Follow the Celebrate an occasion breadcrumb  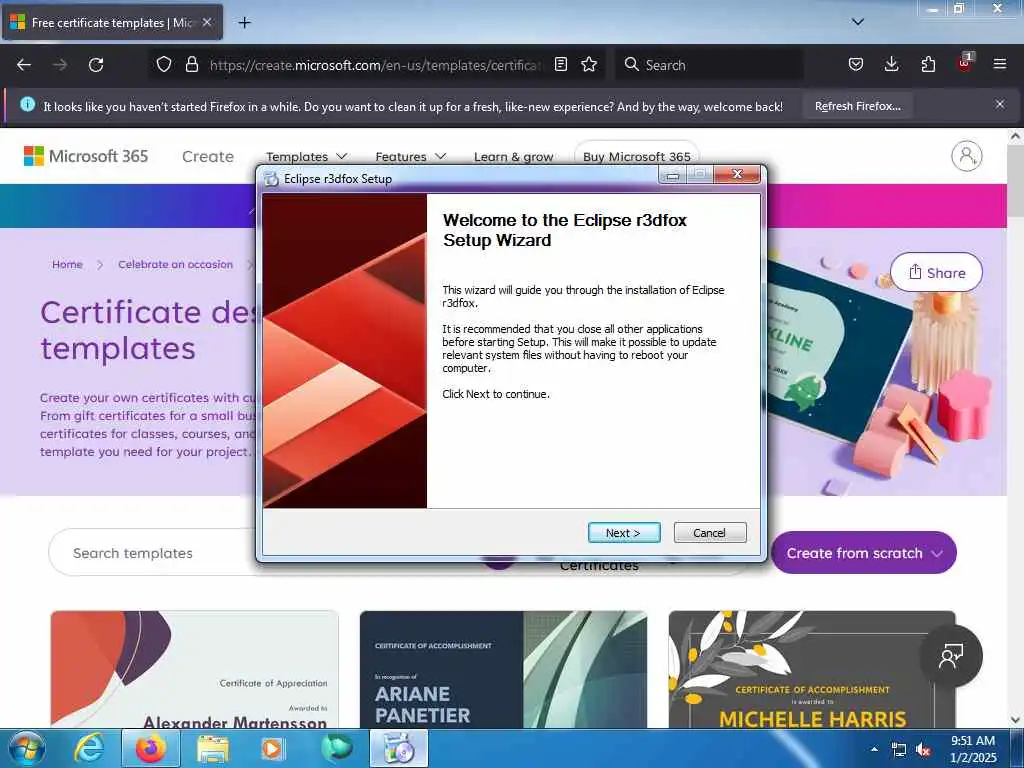coord(175,264)
